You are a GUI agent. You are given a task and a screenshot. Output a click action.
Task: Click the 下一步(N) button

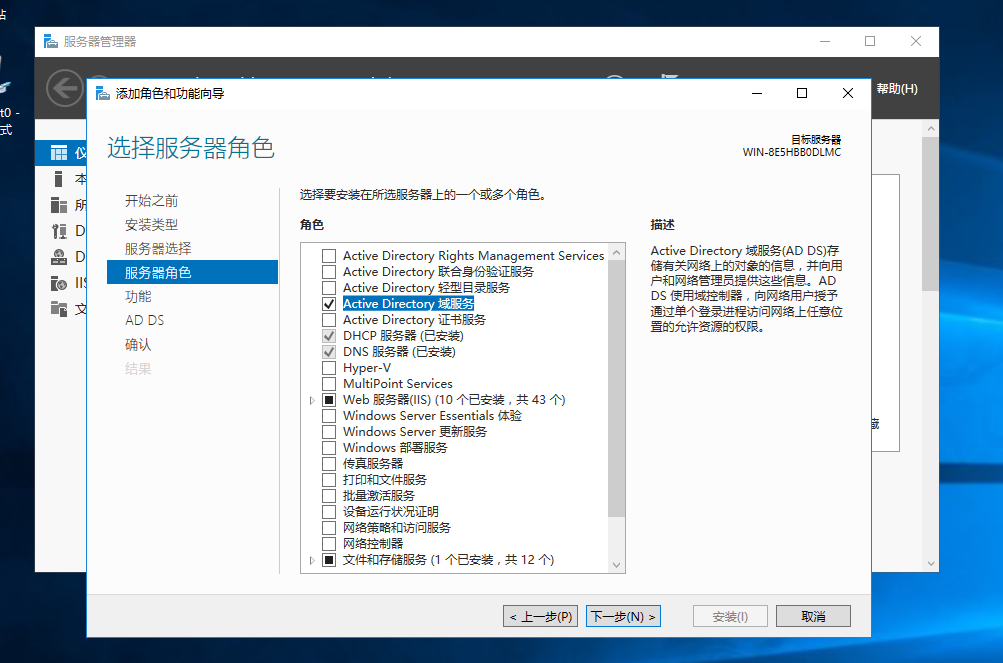click(x=622, y=616)
